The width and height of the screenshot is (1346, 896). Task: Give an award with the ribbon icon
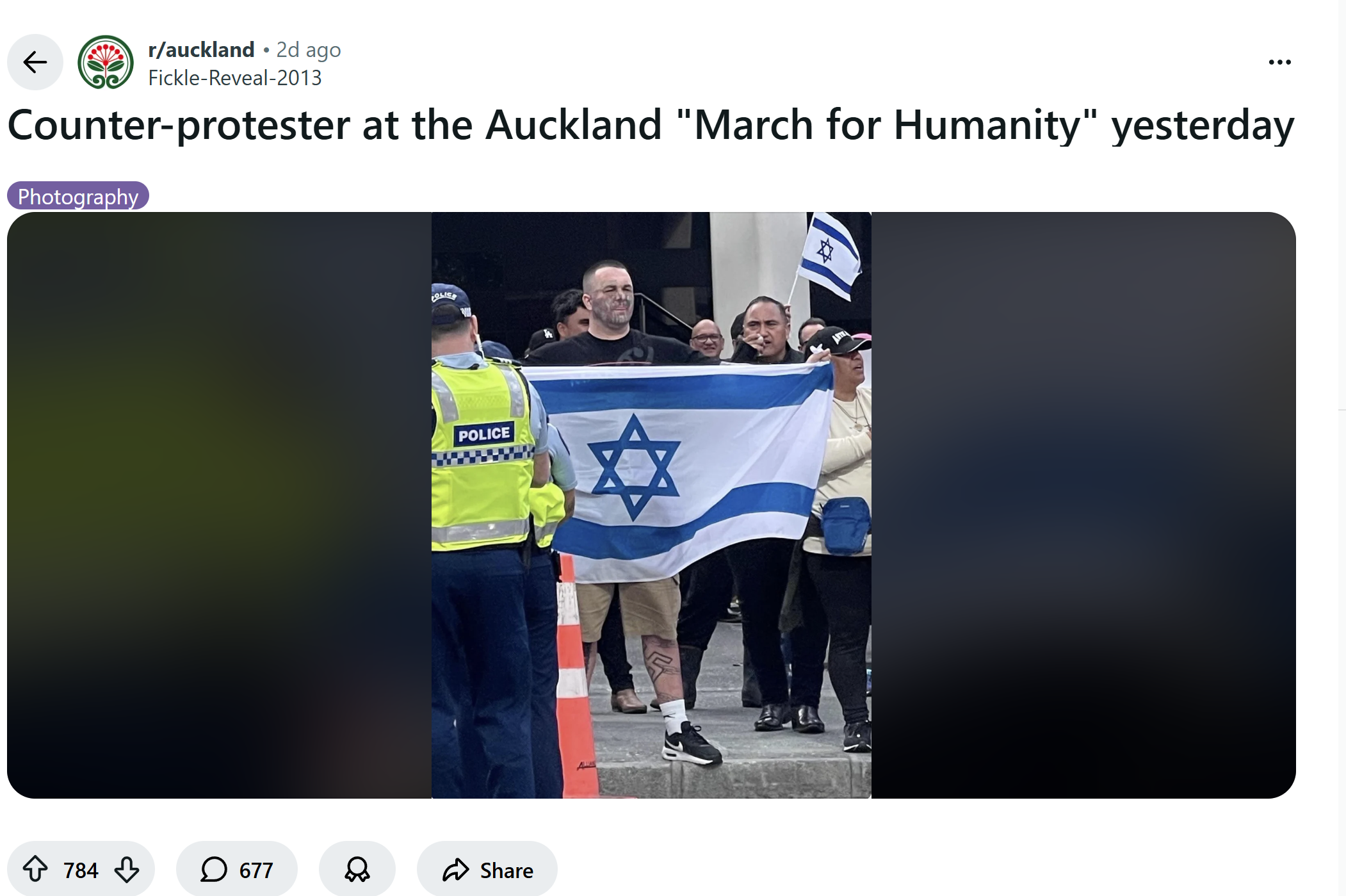tap(357, 869)
